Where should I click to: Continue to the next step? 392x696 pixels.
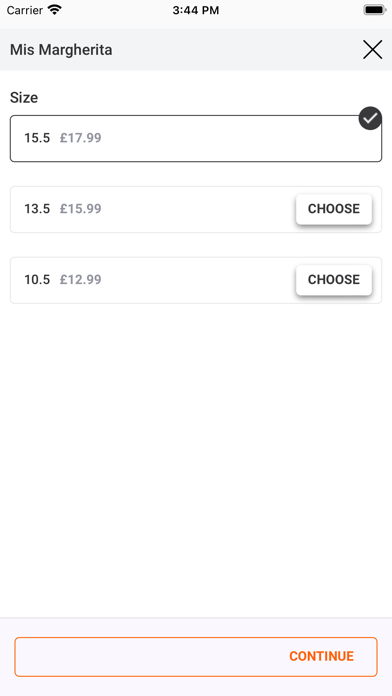[x=196, y=656]
